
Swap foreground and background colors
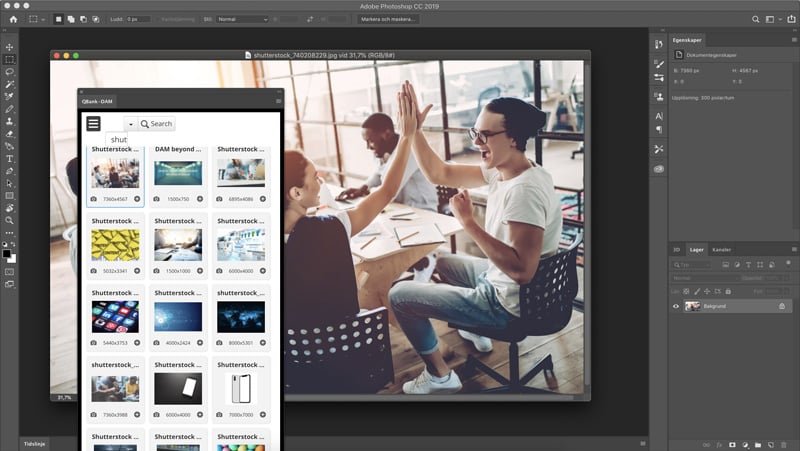pos(13,244)
